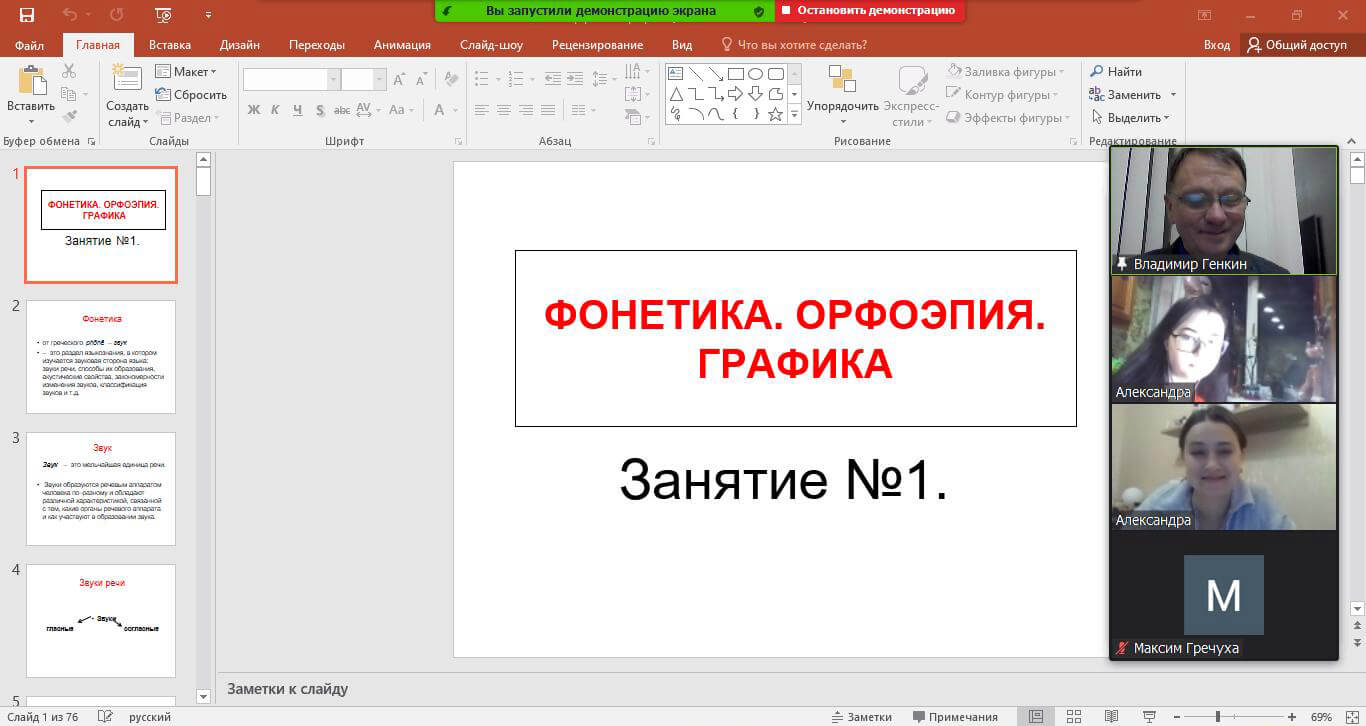Viewport: 1366px width, 726px height.
Task: Open the Выделить dropdown
Action: coord(1130,118)
